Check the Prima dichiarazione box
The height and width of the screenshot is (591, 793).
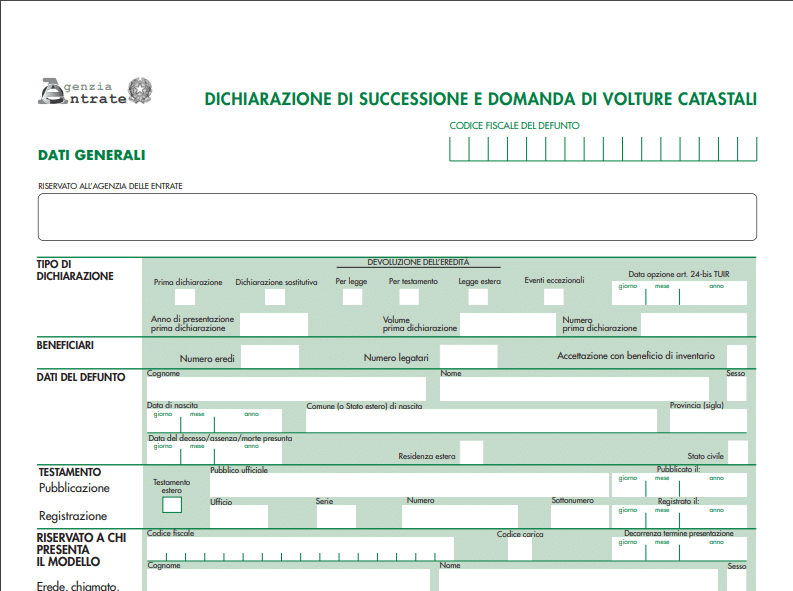tap(185, 297)
